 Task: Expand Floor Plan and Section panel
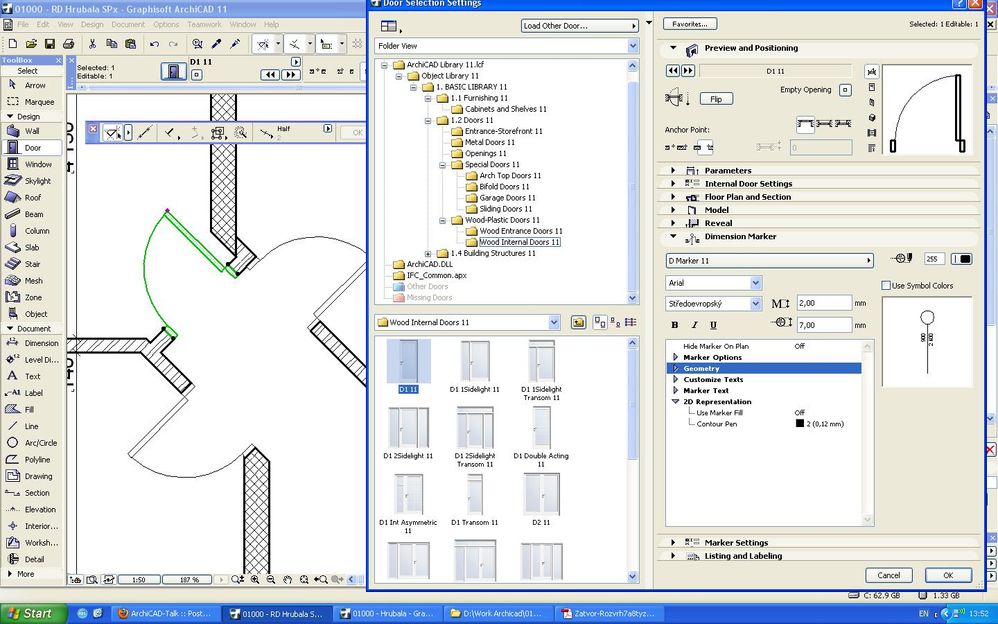click(x=673, y=197)
